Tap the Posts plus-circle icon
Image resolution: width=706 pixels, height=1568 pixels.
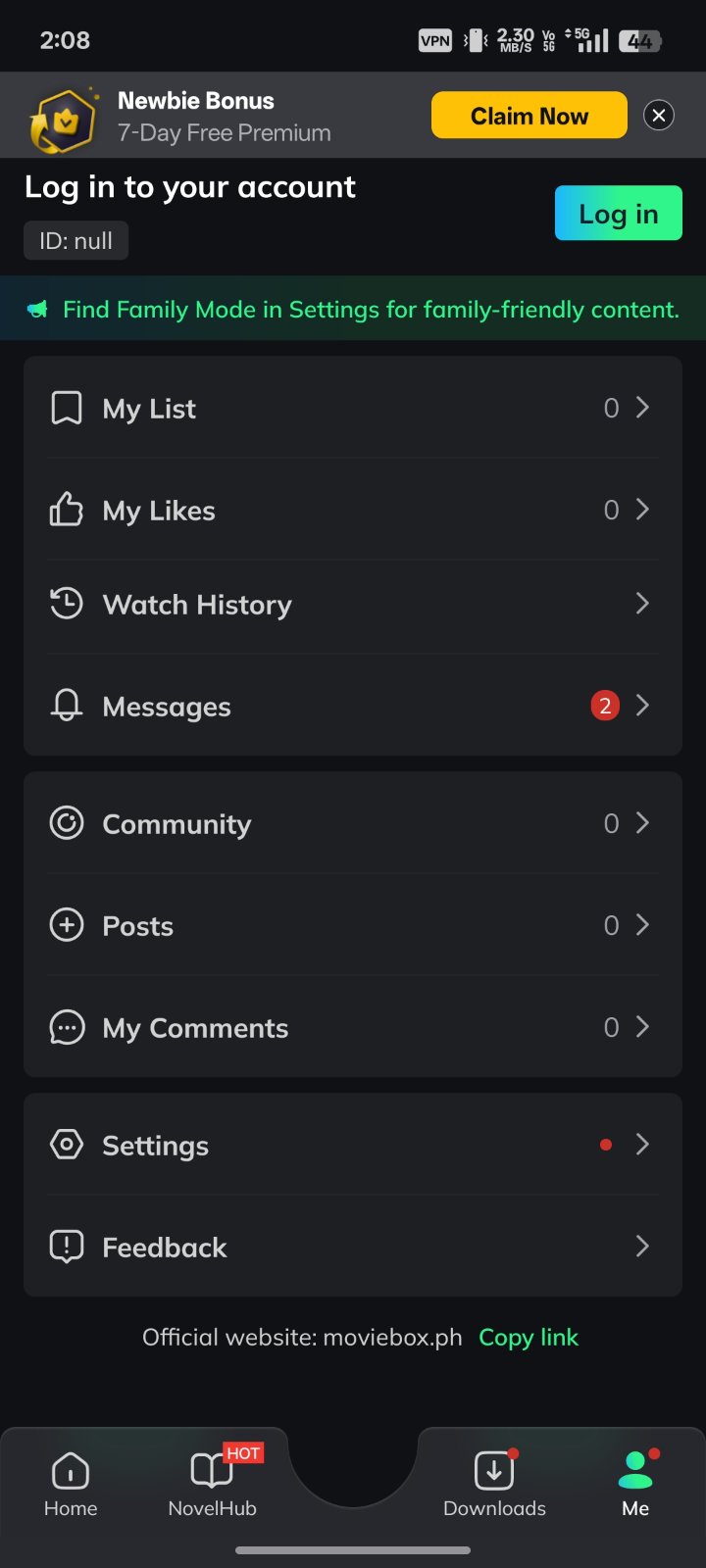(x=67, y=925)
